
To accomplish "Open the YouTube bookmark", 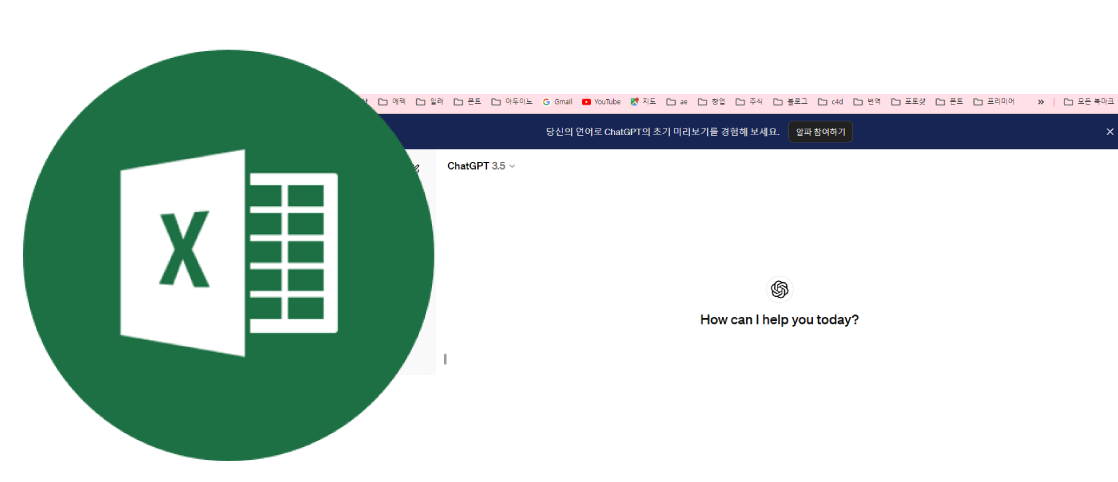I will pos(601,102).
